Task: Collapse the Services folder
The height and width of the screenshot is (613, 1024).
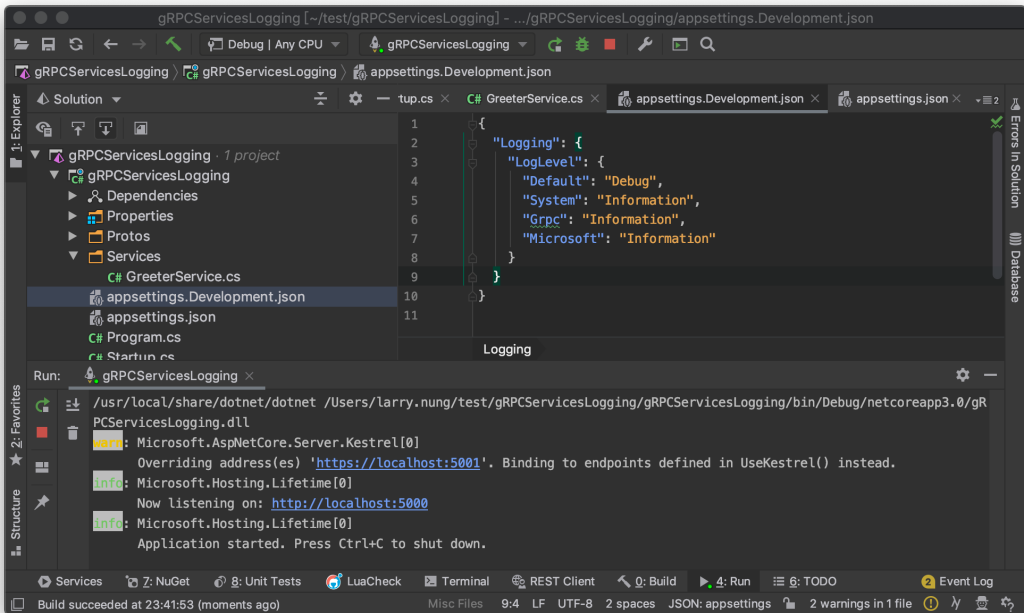Action: tap(73, 256)
